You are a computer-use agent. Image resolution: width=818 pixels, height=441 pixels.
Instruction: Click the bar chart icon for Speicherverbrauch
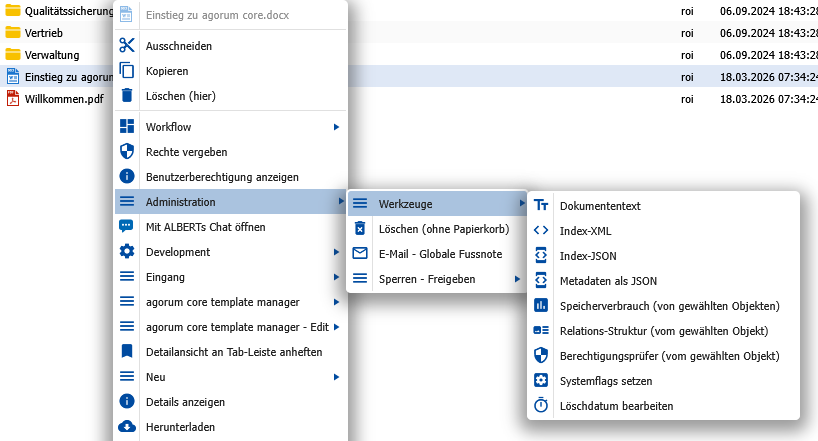point(541,306)
